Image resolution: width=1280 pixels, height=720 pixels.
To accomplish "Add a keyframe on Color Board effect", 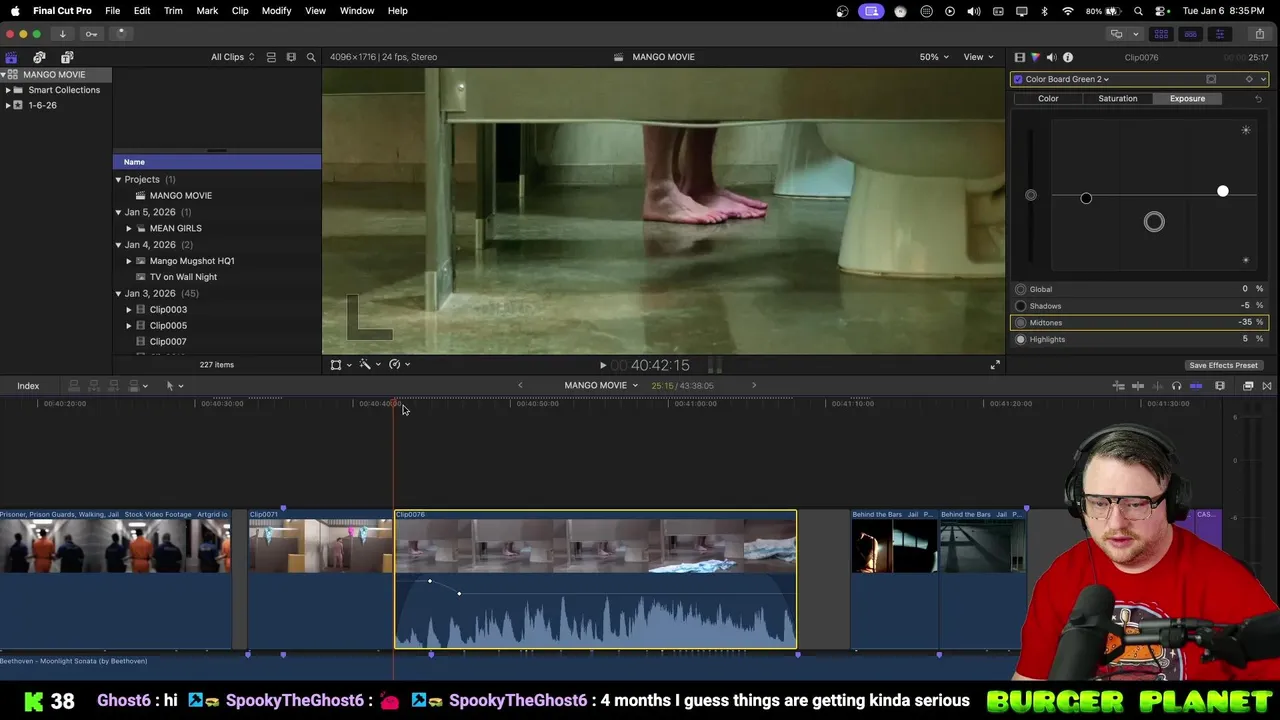I will click(1249, 79).
